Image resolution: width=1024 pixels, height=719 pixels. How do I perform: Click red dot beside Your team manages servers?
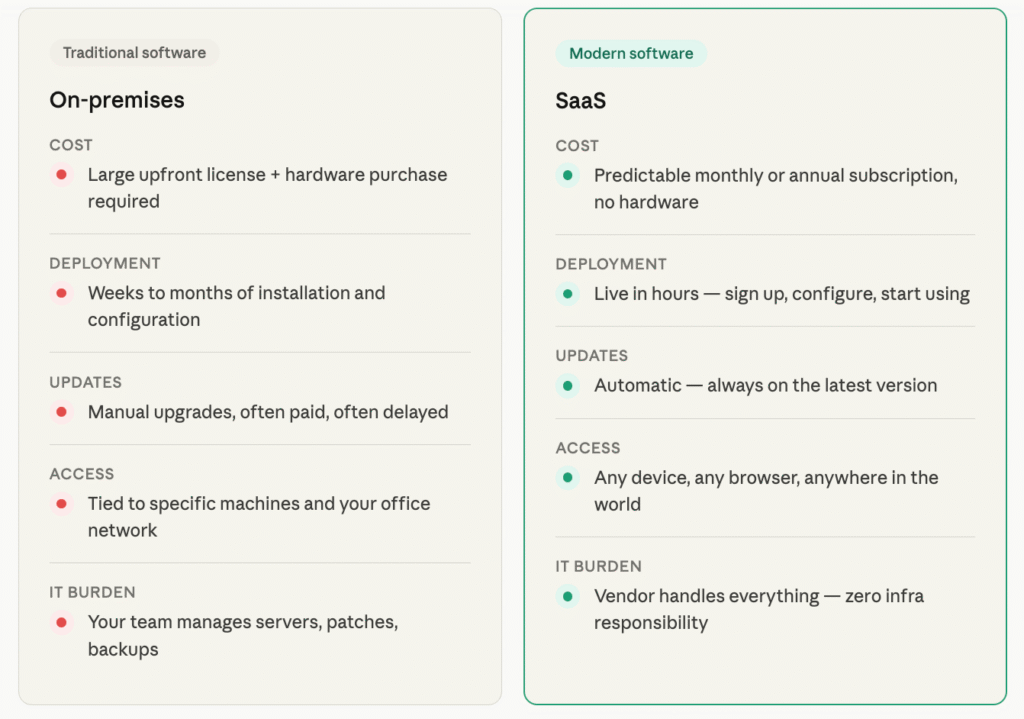pos(61,622)
